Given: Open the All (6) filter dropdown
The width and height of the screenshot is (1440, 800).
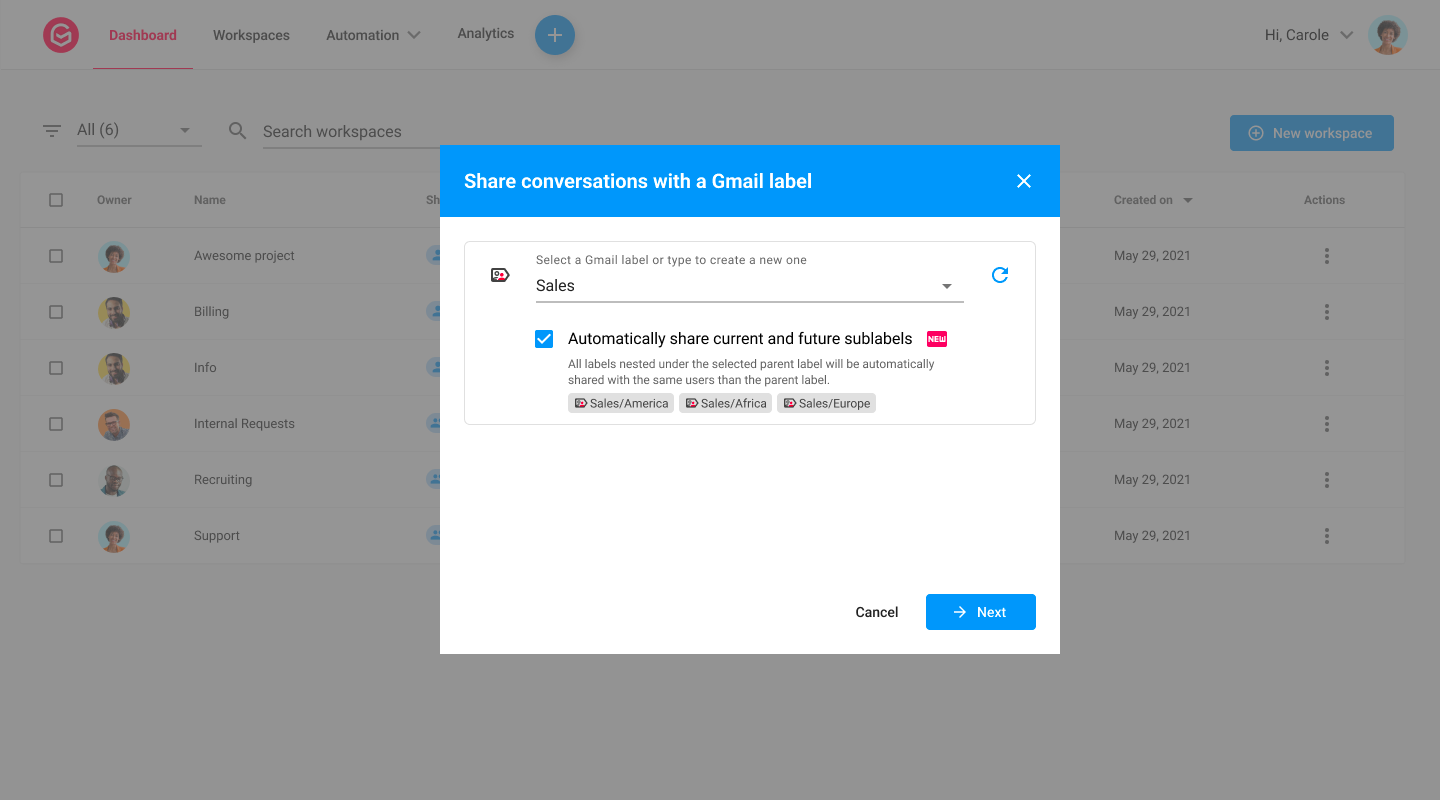Looking at the screenshot, I should [138, 130].
